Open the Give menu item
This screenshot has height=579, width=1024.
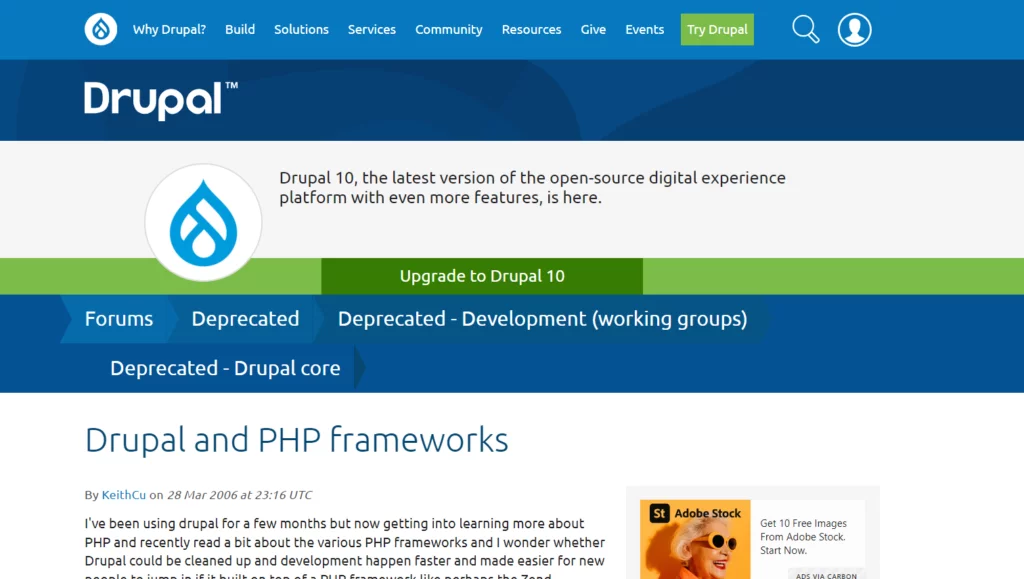[x=593, y=29]
